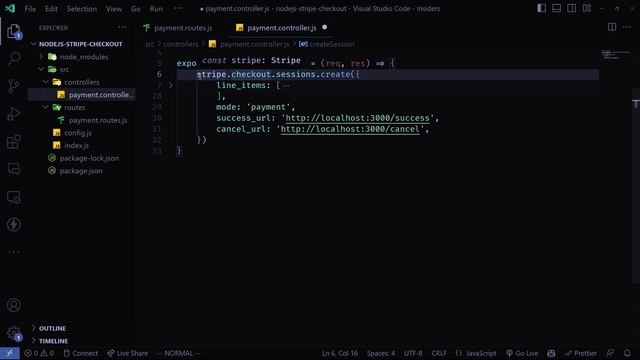Open the Run menu
The image size is (640, 360).
point(156,9)
